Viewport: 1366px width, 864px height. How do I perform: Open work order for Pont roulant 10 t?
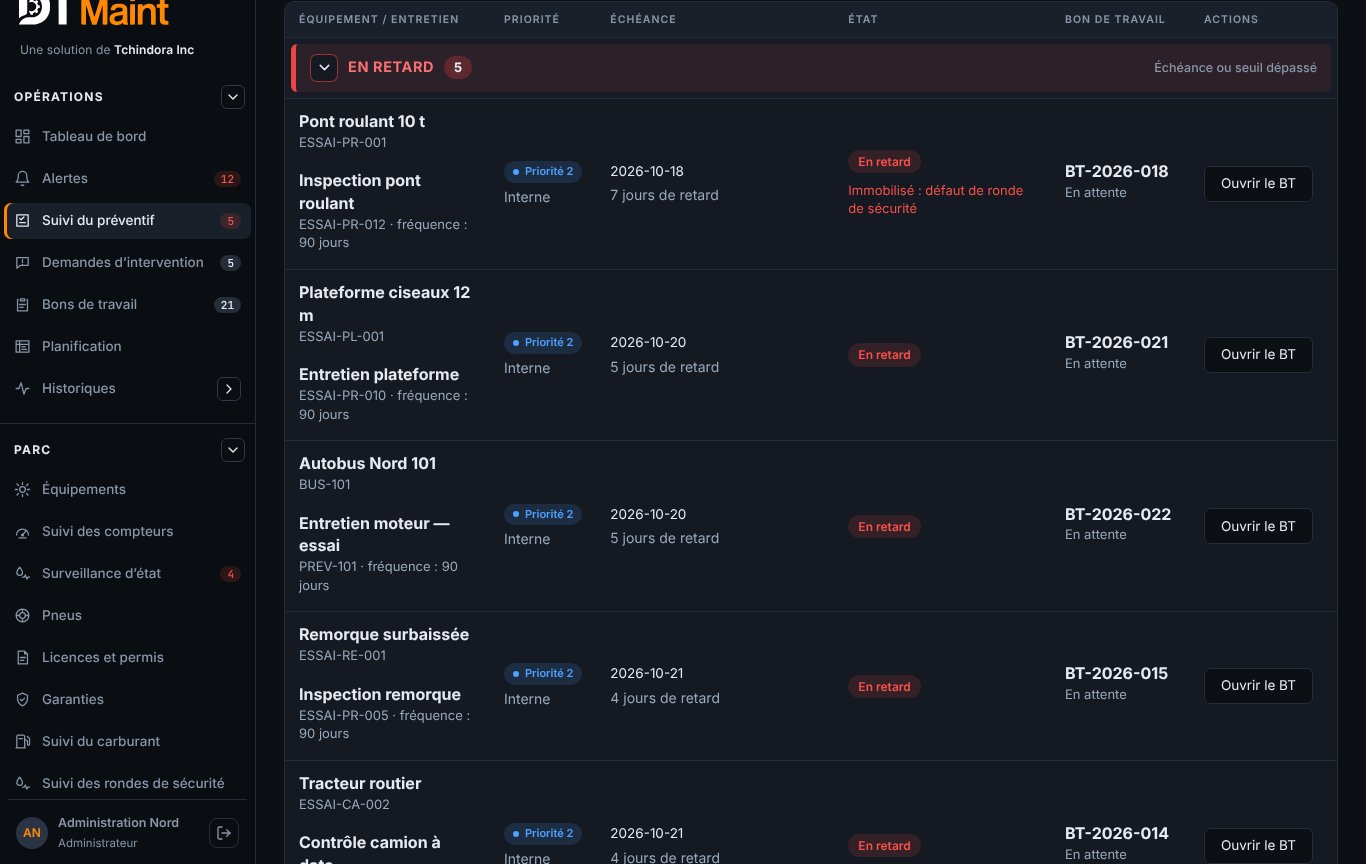coord(1258,184)
